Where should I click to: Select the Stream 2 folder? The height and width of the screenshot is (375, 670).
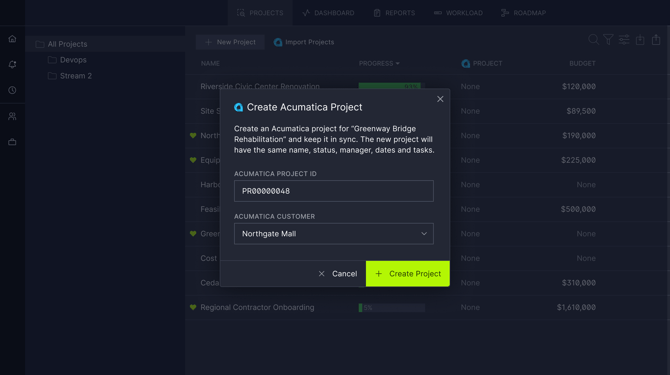pyautogui.click(x=76, y=76)
